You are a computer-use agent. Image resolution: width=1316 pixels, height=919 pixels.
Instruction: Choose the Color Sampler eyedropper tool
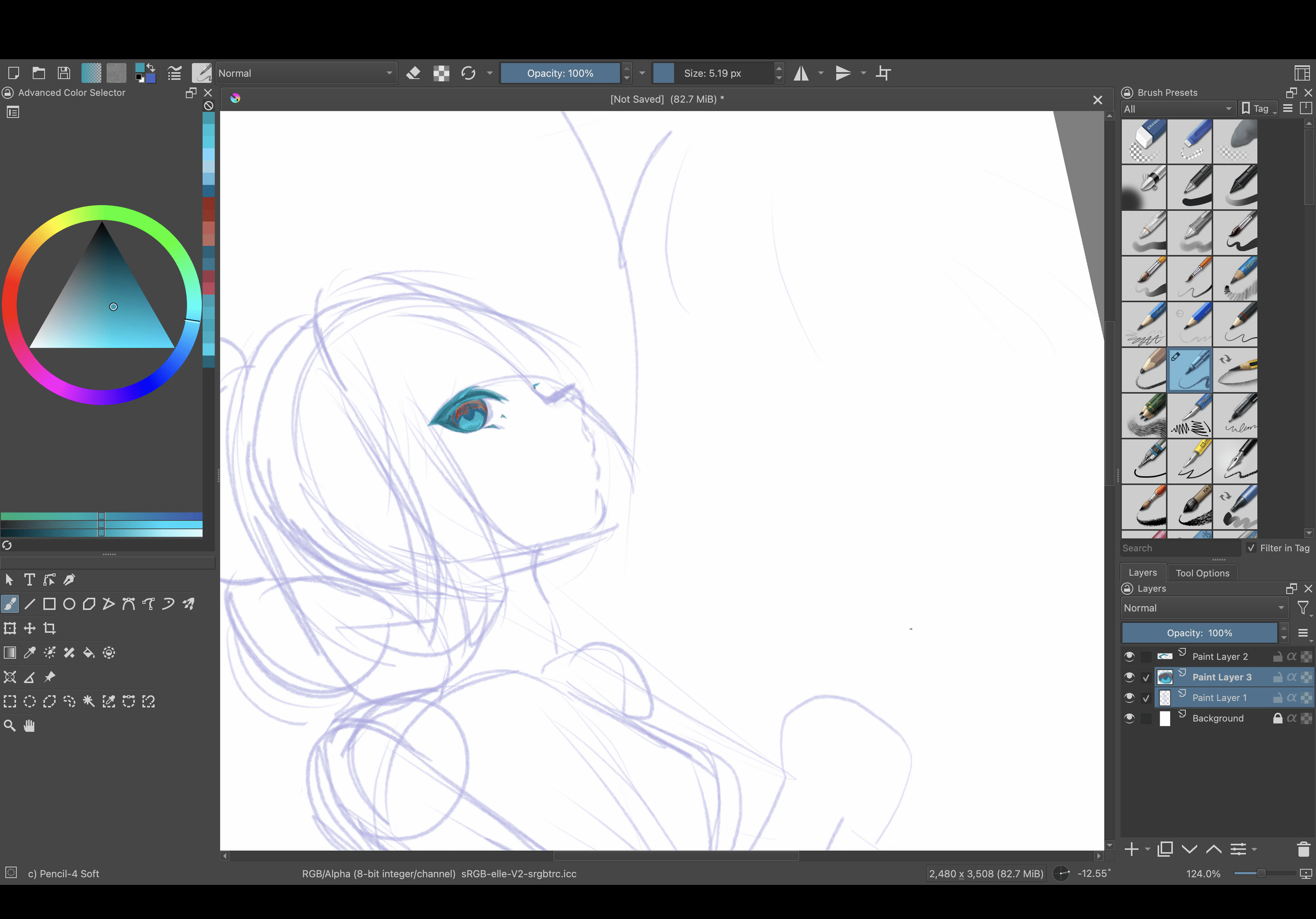pos(30,652)
